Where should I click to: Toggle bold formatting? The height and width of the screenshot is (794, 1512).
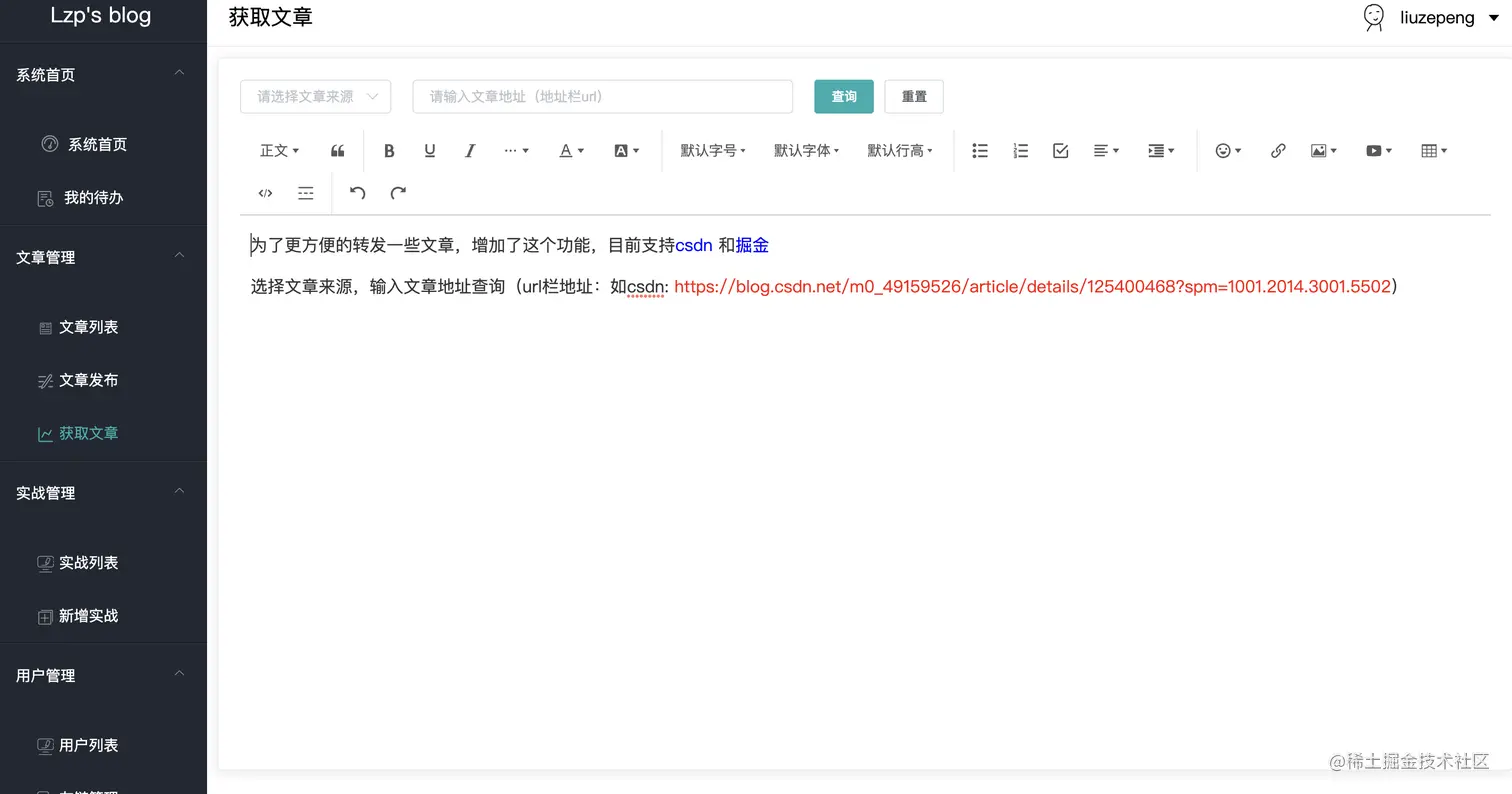pyautogui.click(x=389, y=151)
